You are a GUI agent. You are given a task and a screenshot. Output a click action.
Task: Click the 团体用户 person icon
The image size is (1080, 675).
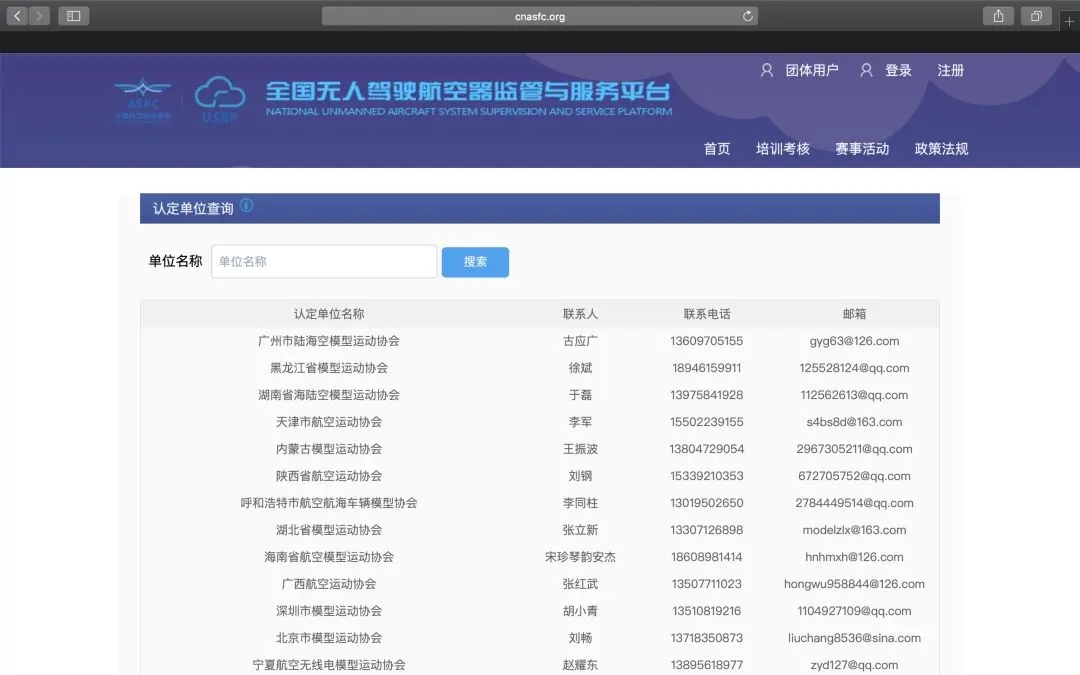point(766,70)
